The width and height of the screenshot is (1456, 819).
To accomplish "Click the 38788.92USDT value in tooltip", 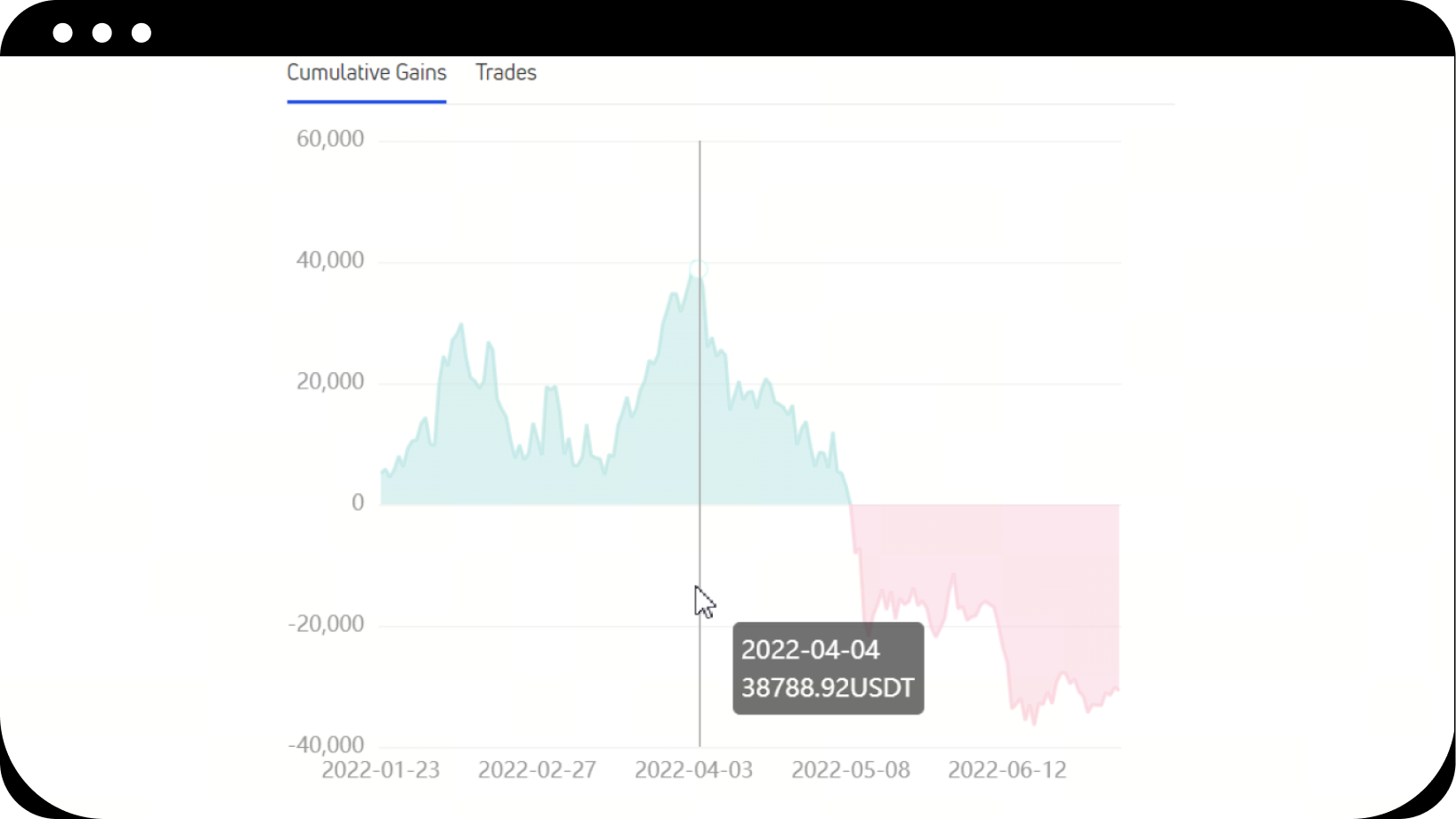I will coord(827,688).
